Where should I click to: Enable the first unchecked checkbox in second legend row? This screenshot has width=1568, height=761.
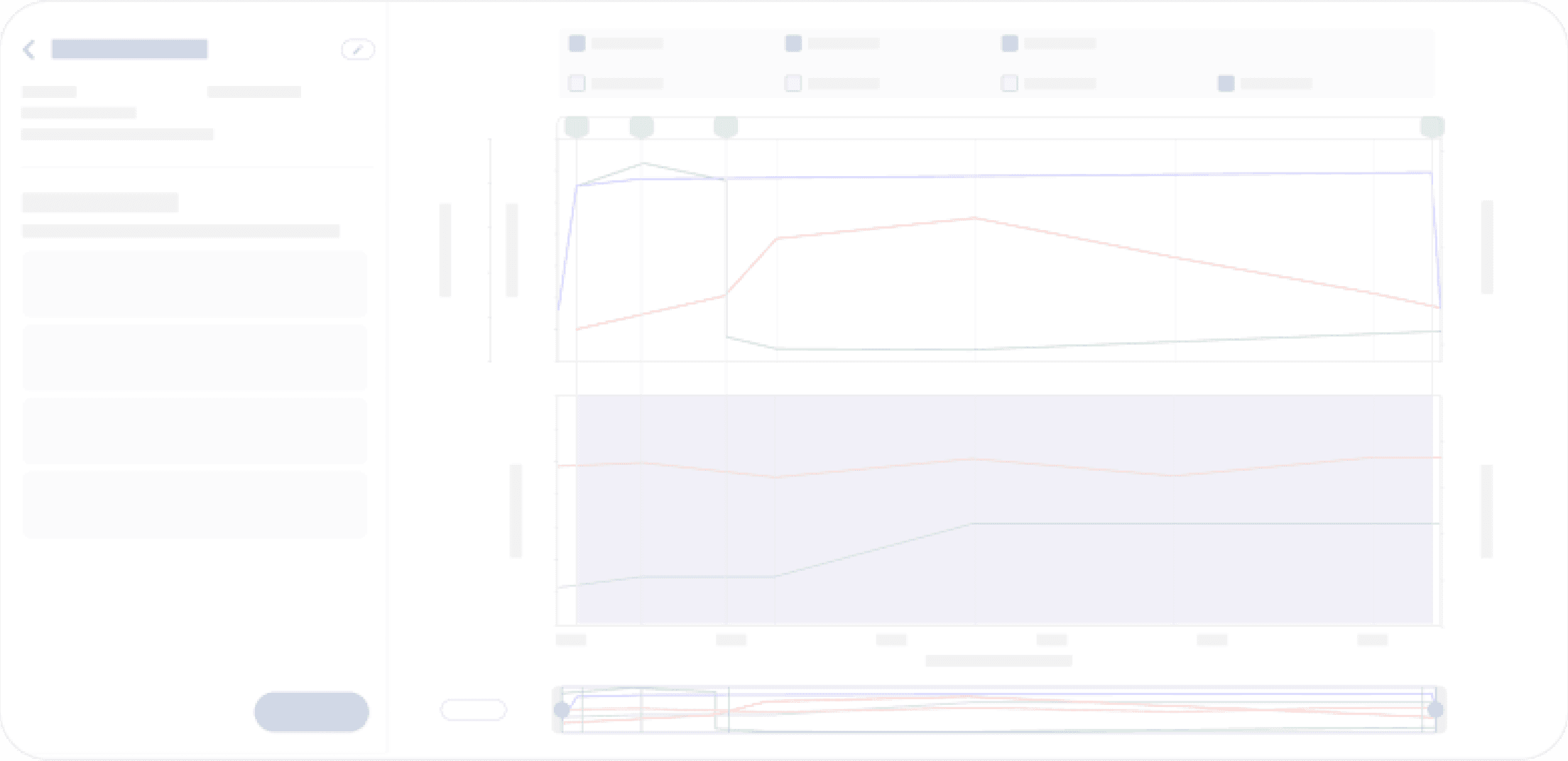coord(577,83)
